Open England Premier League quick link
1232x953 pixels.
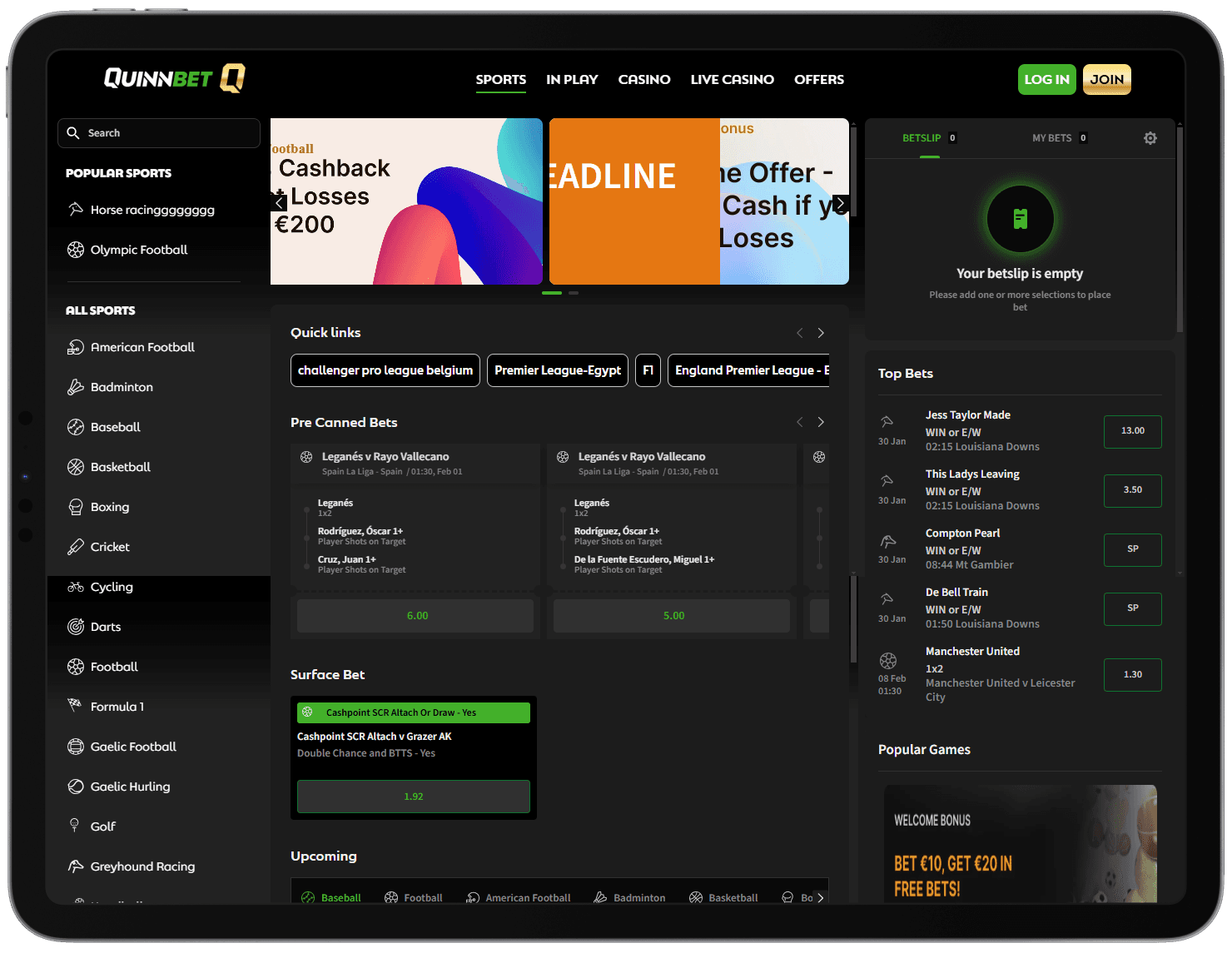click(x=748, y=370)
